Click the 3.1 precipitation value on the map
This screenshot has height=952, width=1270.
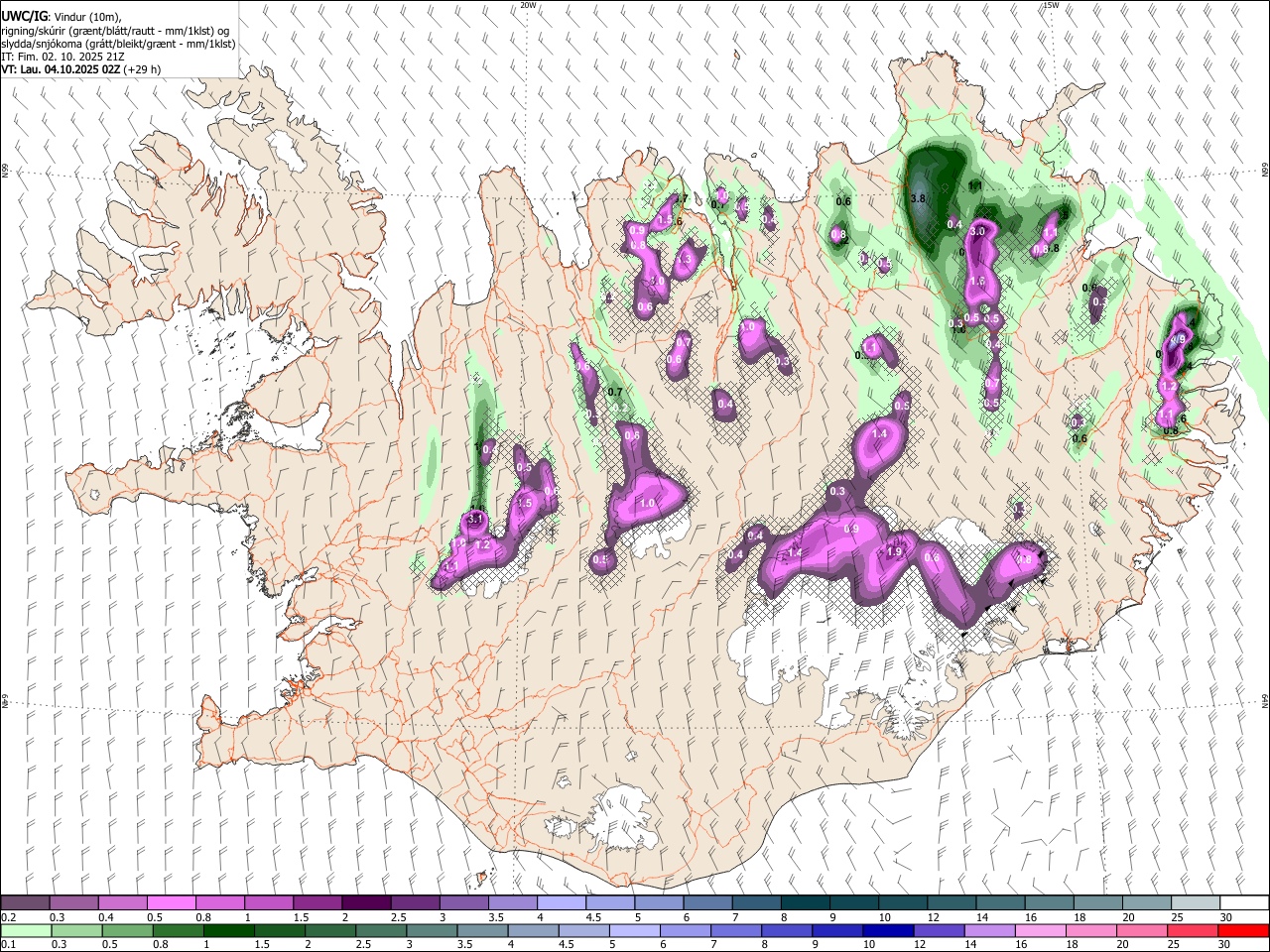(475, 519)
